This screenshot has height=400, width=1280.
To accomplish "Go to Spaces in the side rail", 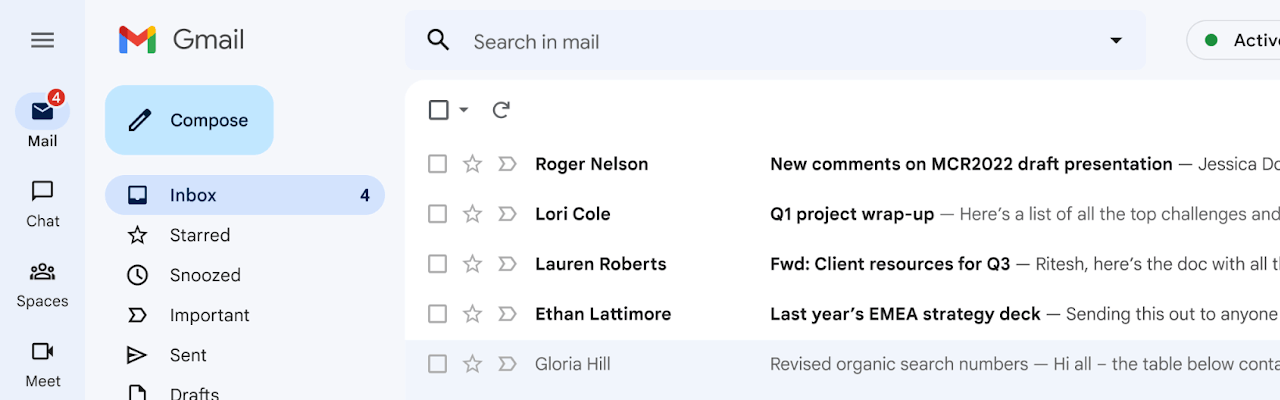I will point(42,272).
